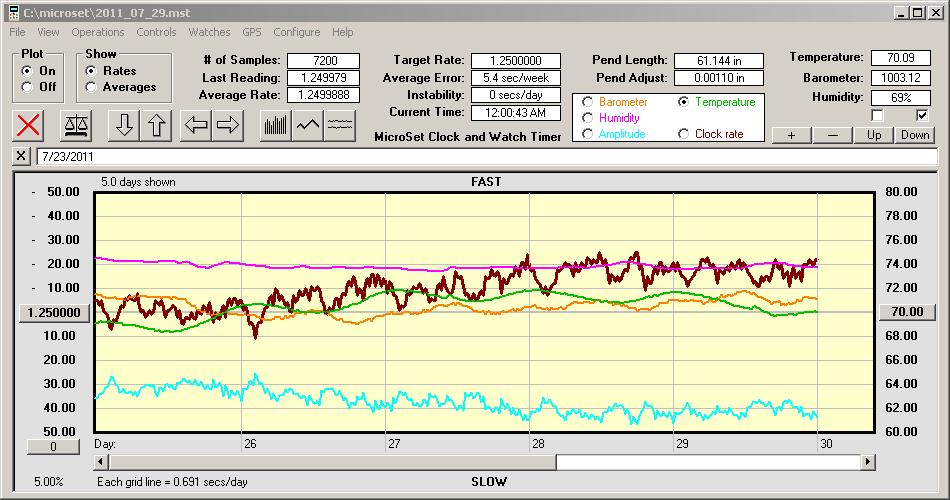Viewport: 950px width, 500px height.
Task: Click the Up button
Action: 874,135
